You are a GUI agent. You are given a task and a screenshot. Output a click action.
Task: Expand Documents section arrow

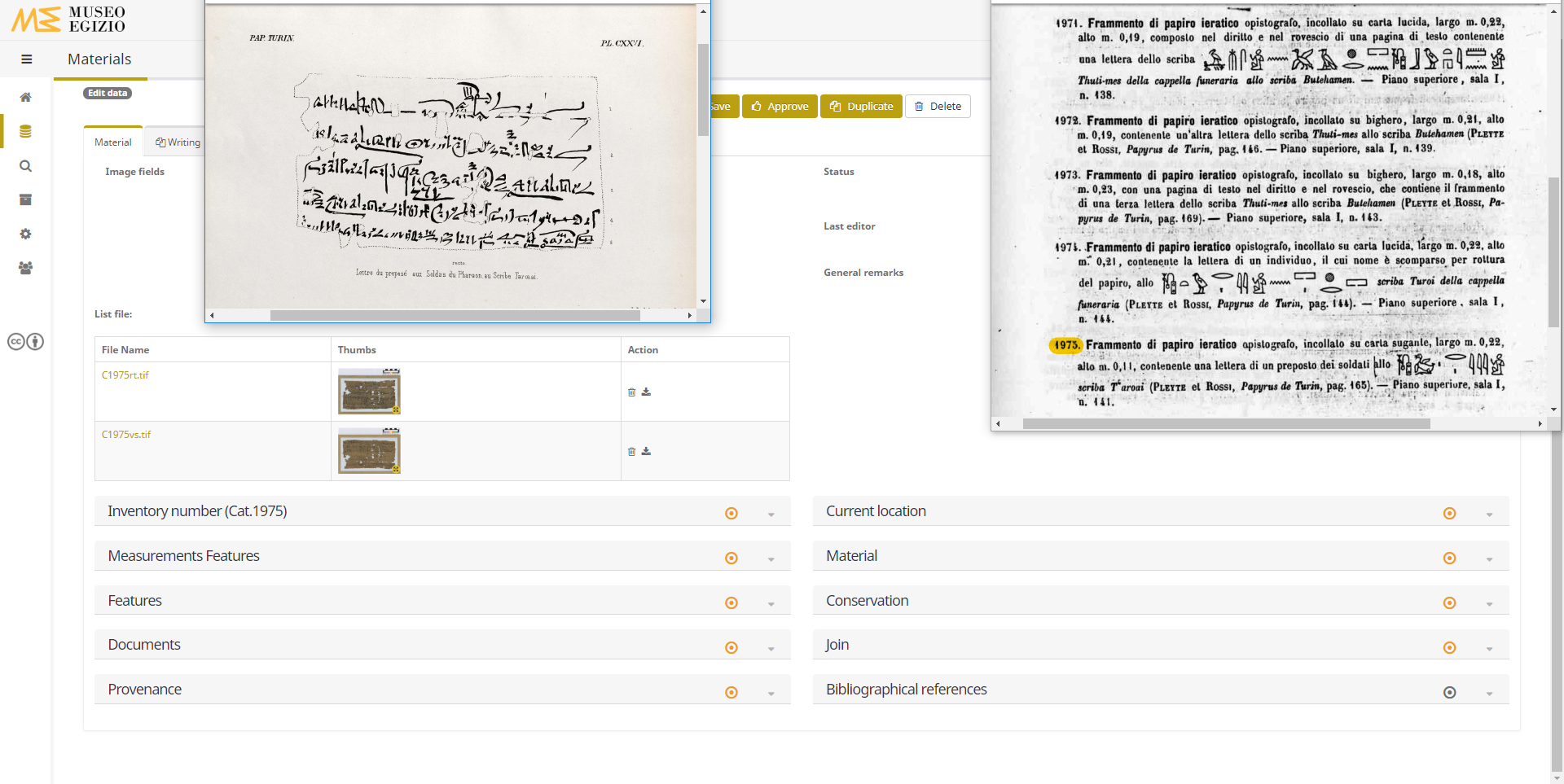pos(771,649)
